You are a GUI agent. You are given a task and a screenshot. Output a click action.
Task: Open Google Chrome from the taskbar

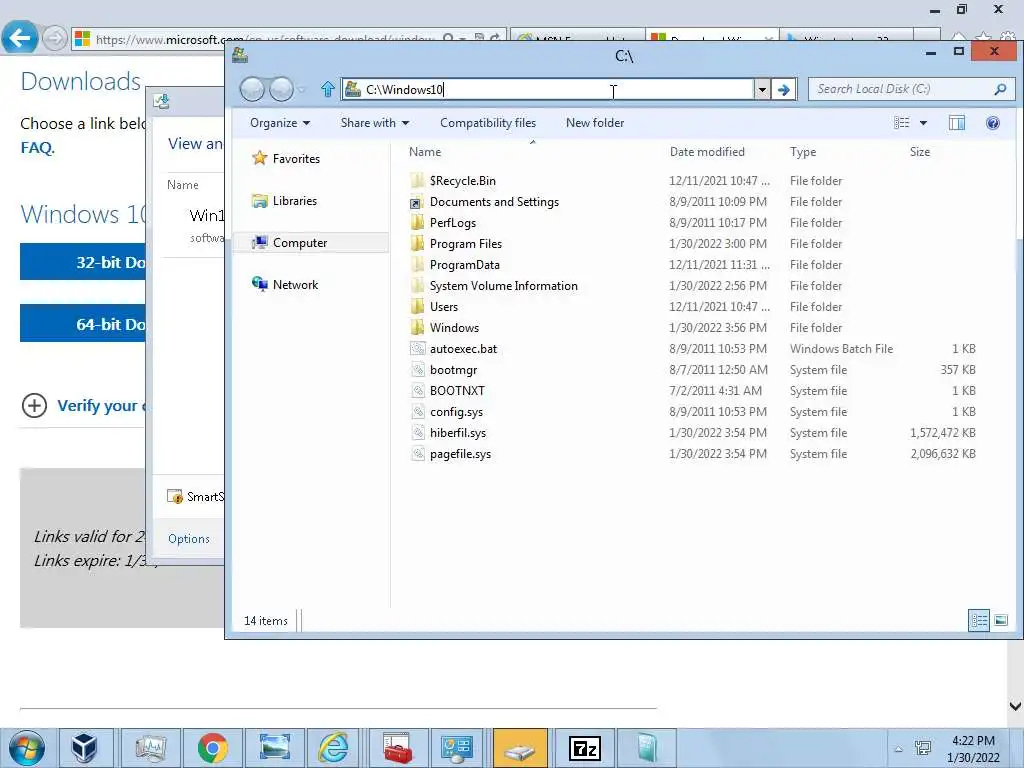tap(213, 748)
